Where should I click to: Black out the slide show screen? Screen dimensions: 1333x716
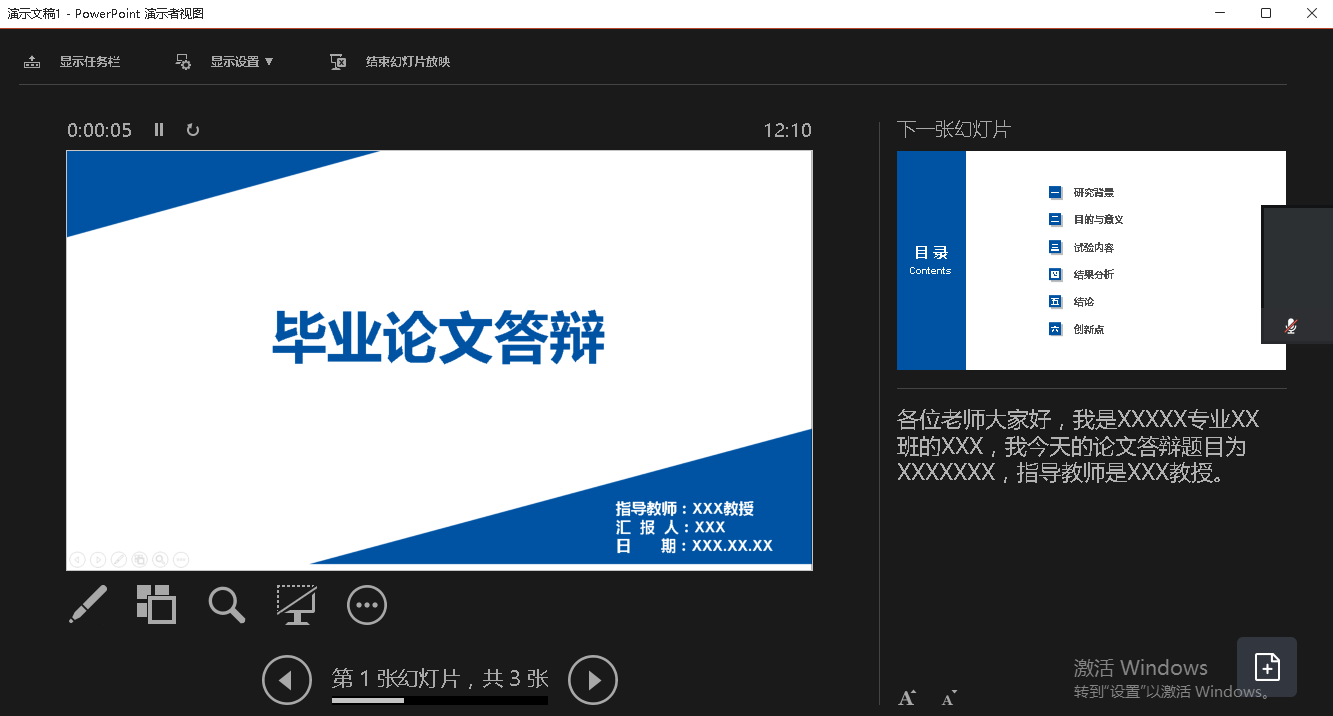point(296,604)
